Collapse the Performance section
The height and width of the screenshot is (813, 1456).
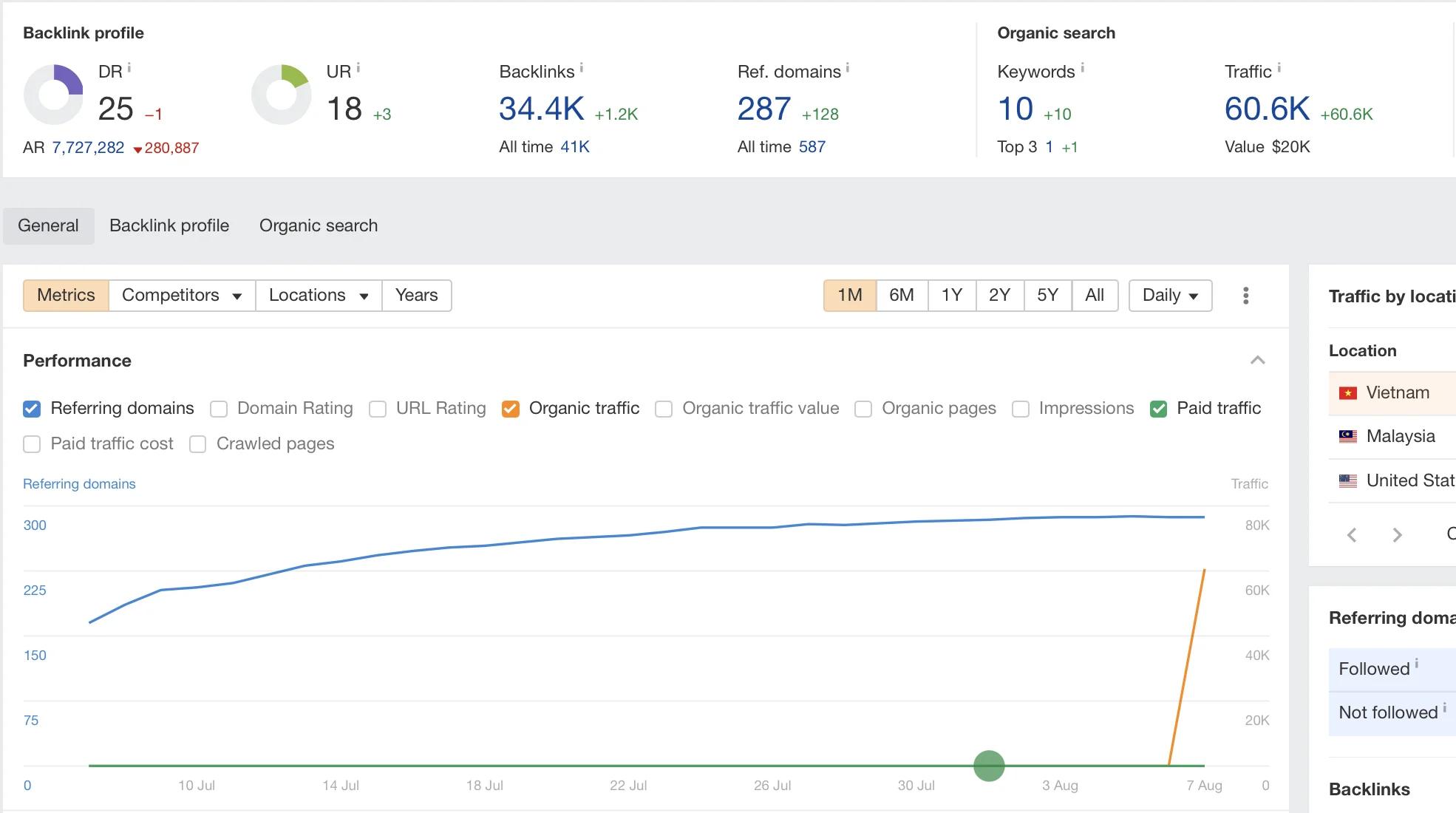(x=1258, y=361)
